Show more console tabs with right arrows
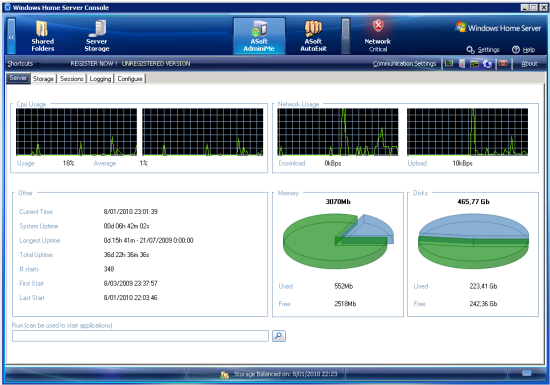 pyautogui.click(x=346, y=36)
